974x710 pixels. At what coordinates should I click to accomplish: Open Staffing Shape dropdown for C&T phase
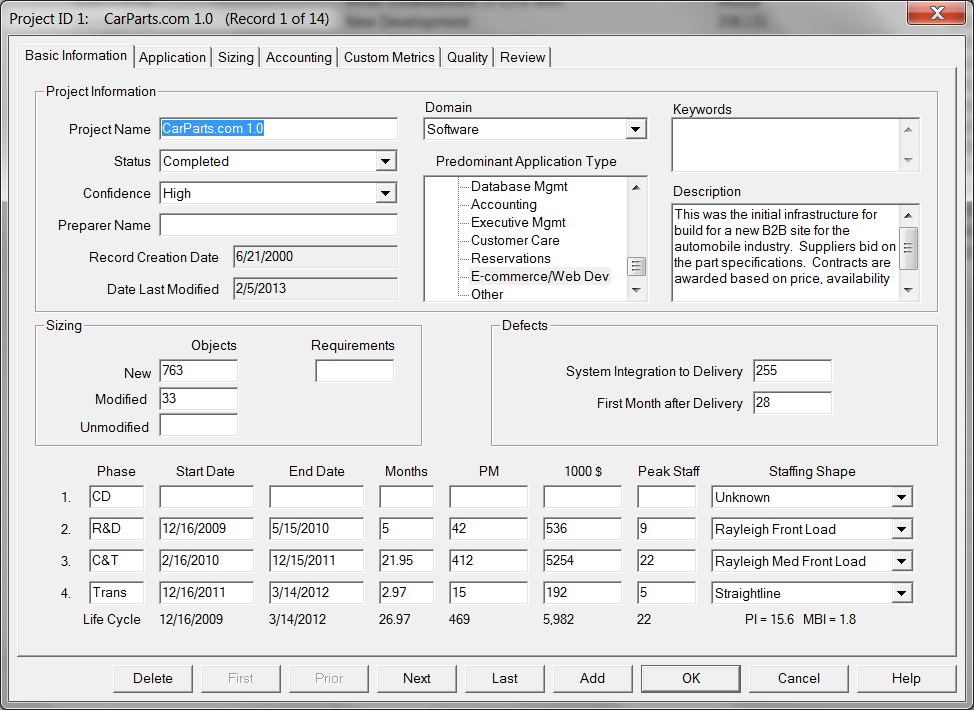point(901,561)
